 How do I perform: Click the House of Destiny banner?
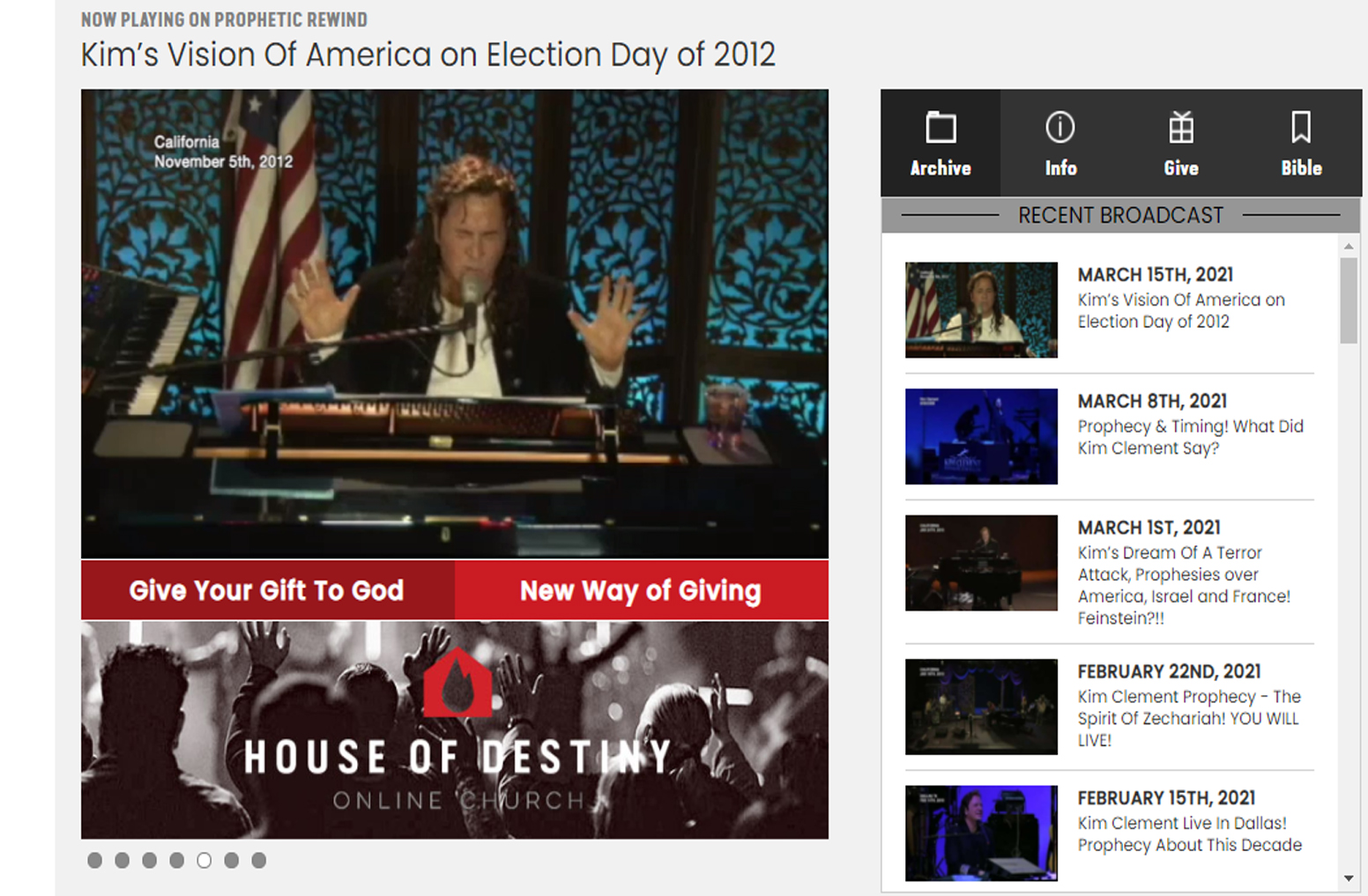click(x=455, y=730)
